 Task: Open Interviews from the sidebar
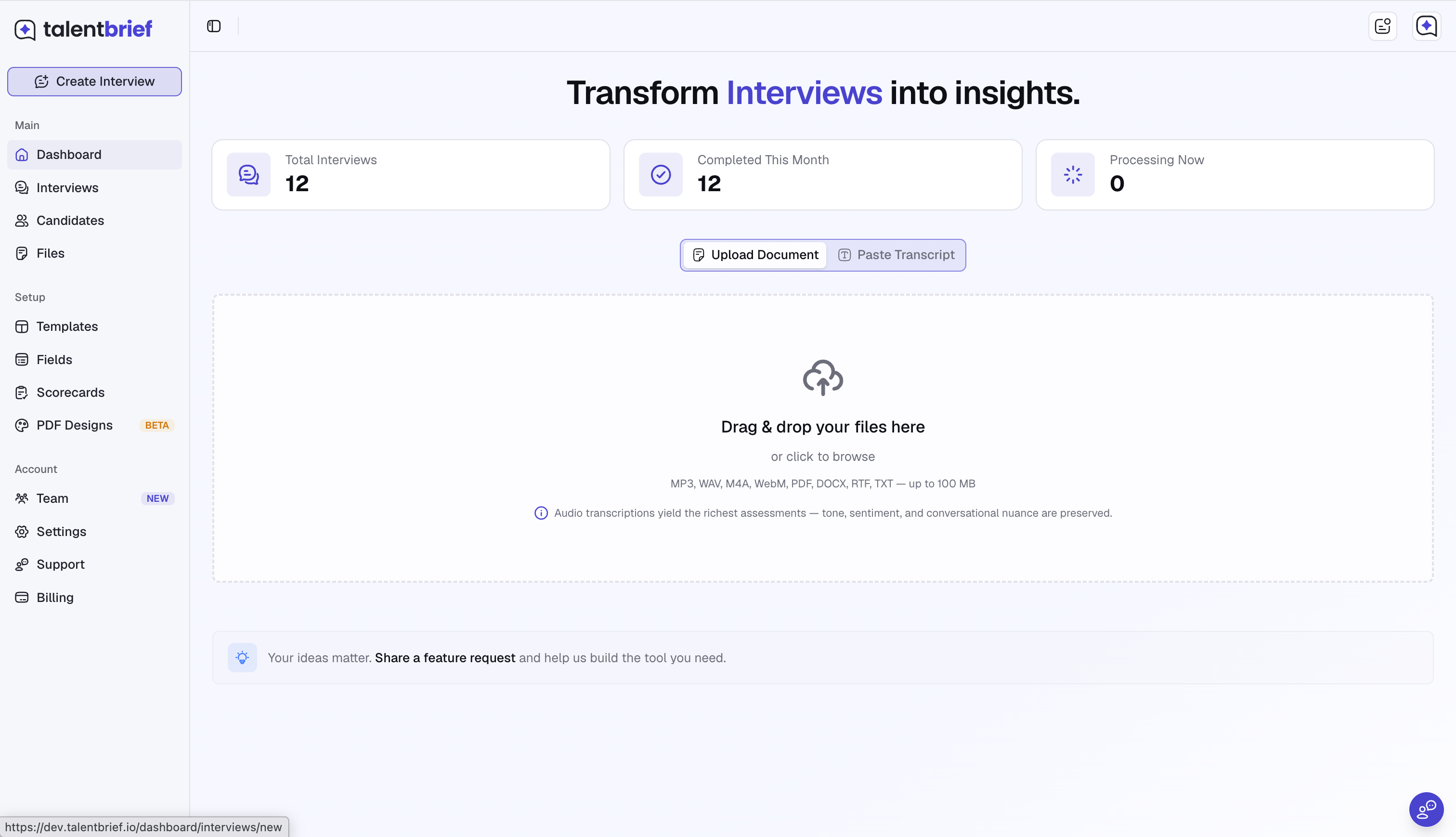66,187
